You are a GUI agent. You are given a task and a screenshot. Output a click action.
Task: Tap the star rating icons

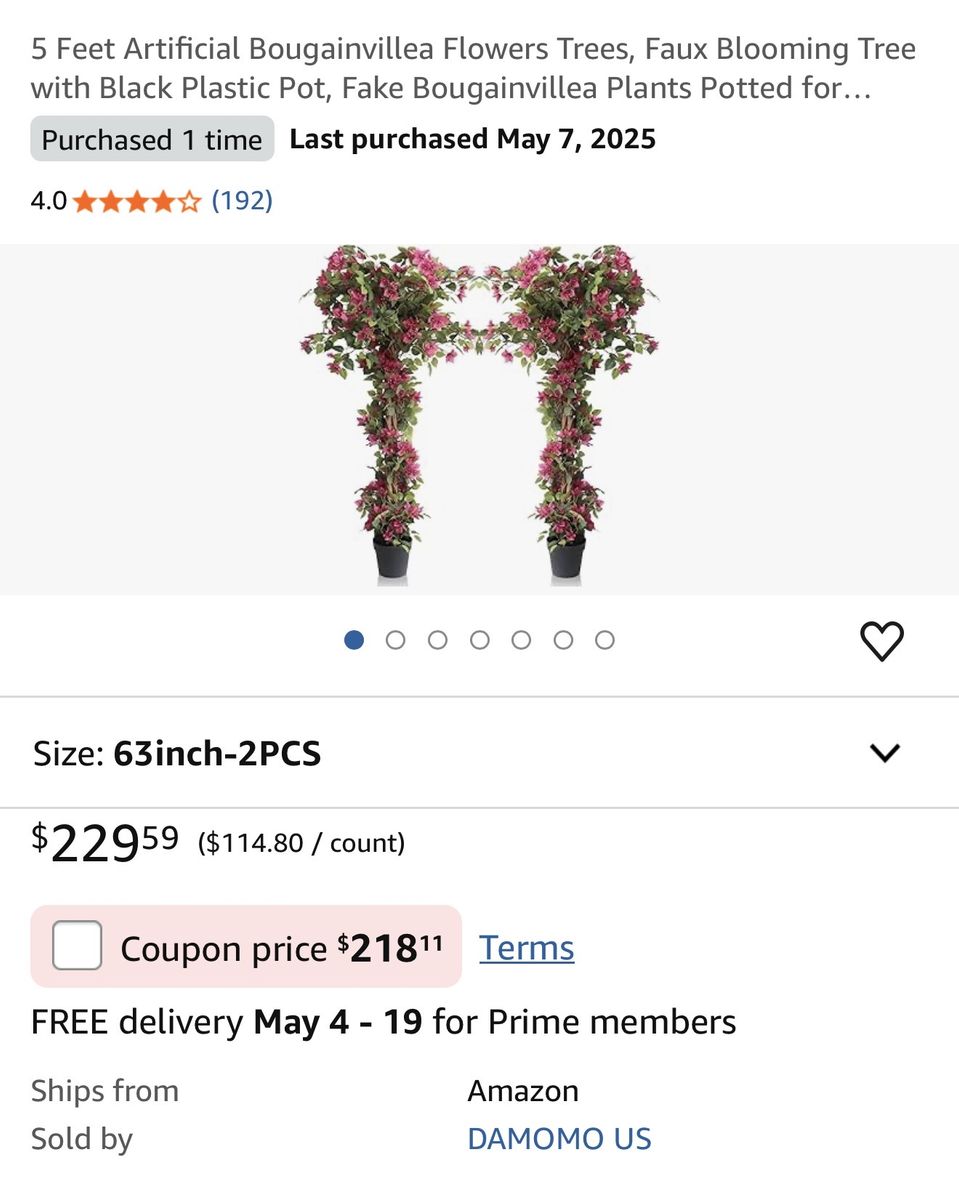click(x=137, y=202)
